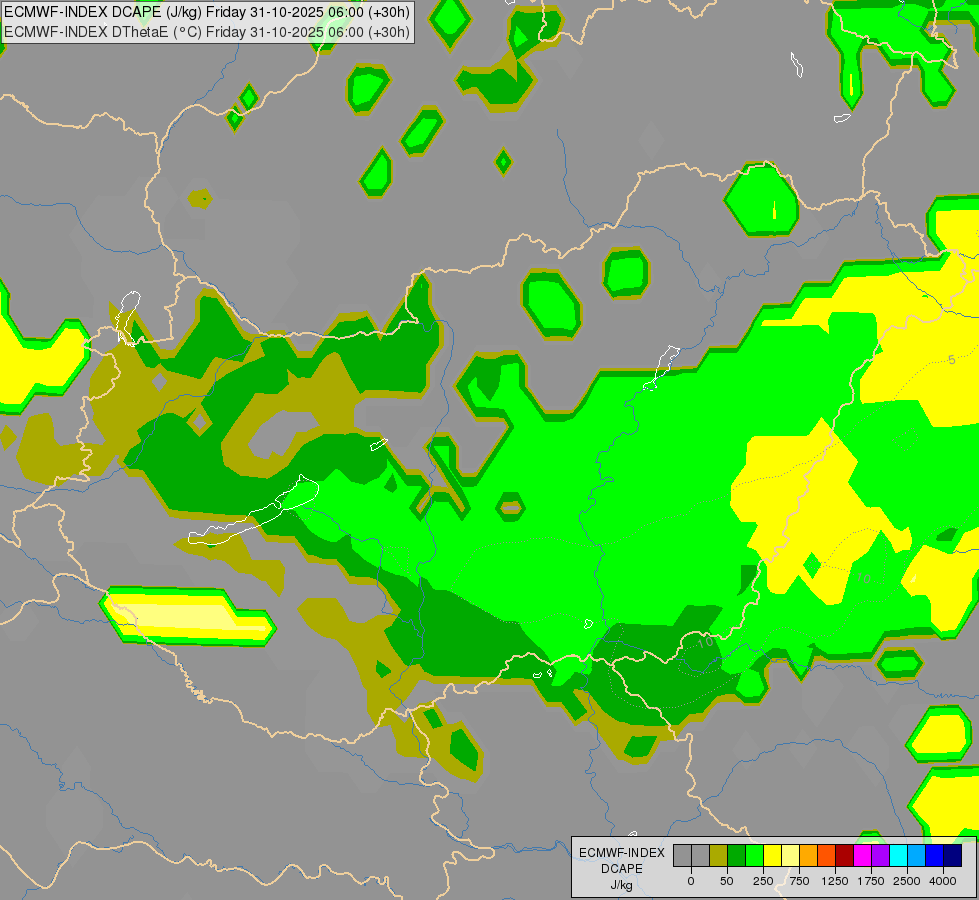This screenshot has height=900, width=979.
Task: Click the DCAPE title line in header
Action: pyautogui.click(x=207, y=12)
